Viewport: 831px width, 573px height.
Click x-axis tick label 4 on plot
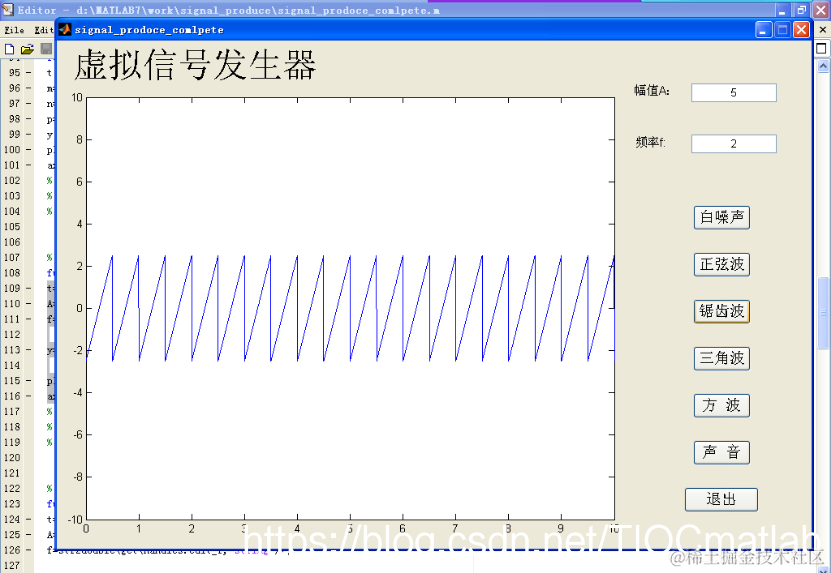(x=297, y=529)
